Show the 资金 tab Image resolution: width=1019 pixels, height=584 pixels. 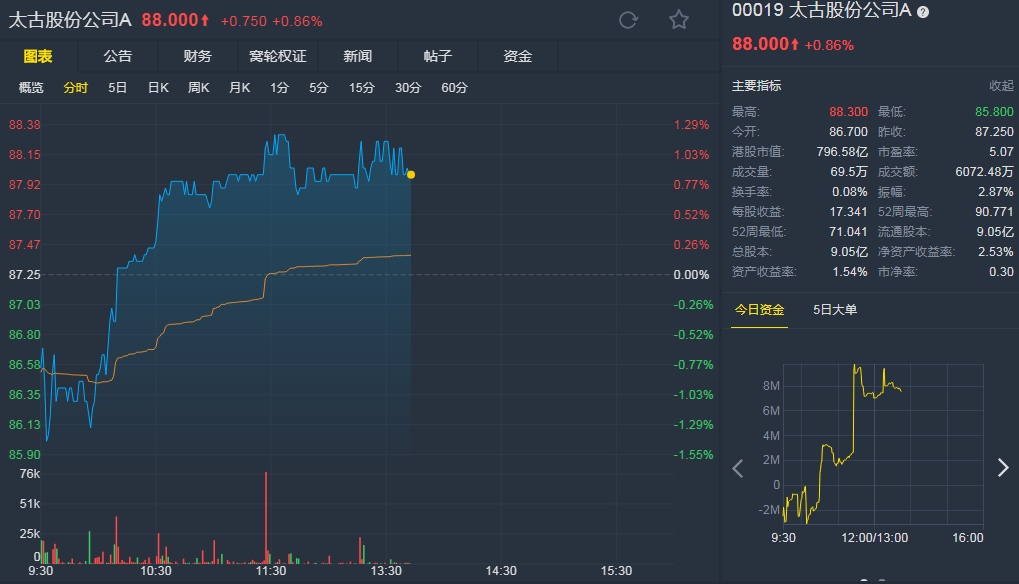point(517,56)
